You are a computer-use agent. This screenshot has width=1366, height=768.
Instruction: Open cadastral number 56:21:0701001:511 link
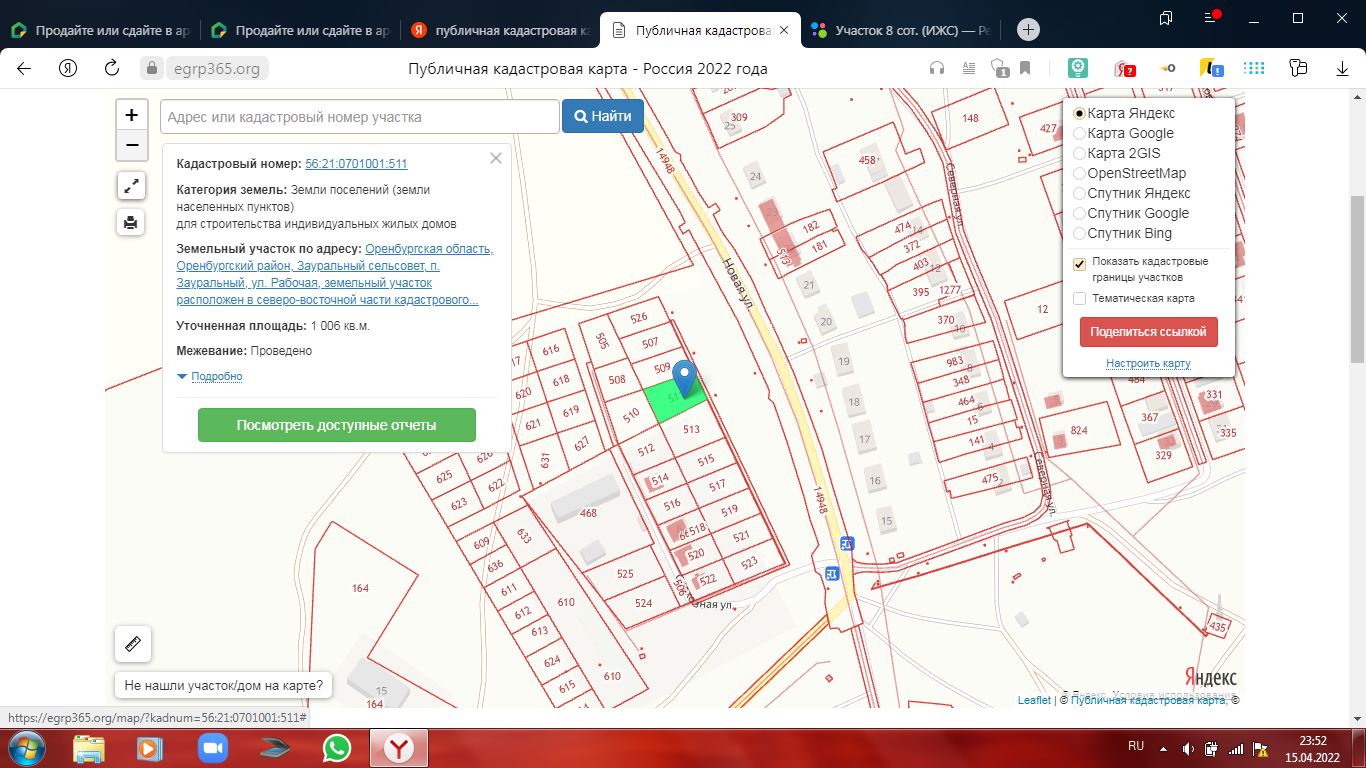point(356,164)
